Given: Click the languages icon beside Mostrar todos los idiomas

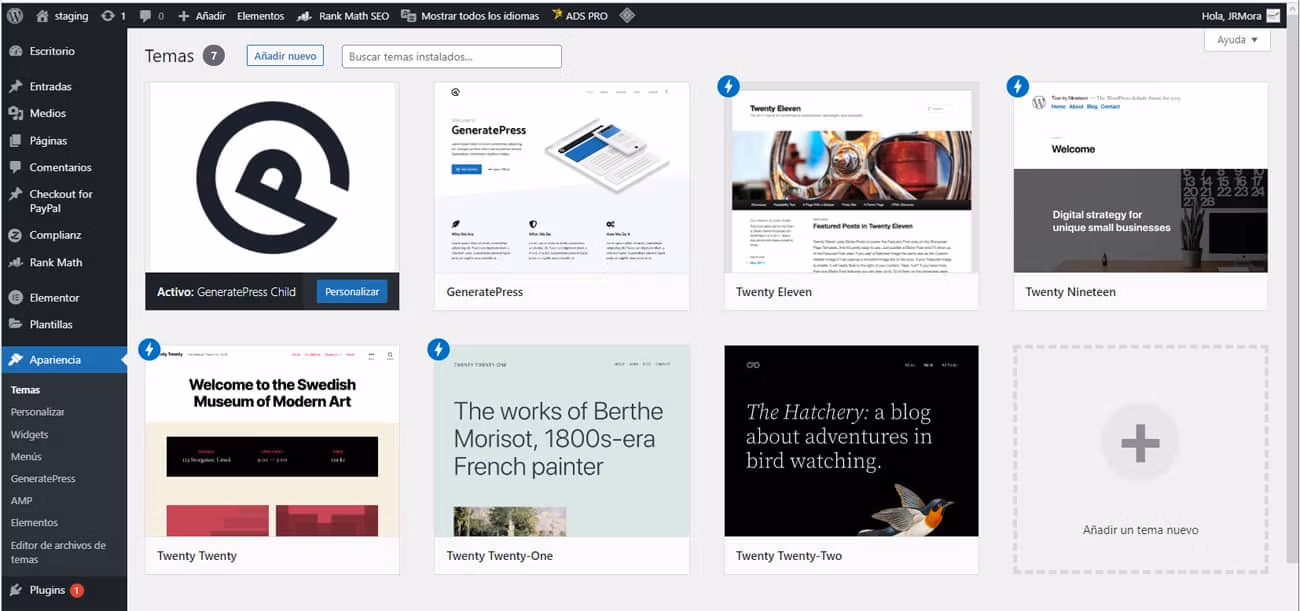Looking at the screenshot, I should coord(409,16).
